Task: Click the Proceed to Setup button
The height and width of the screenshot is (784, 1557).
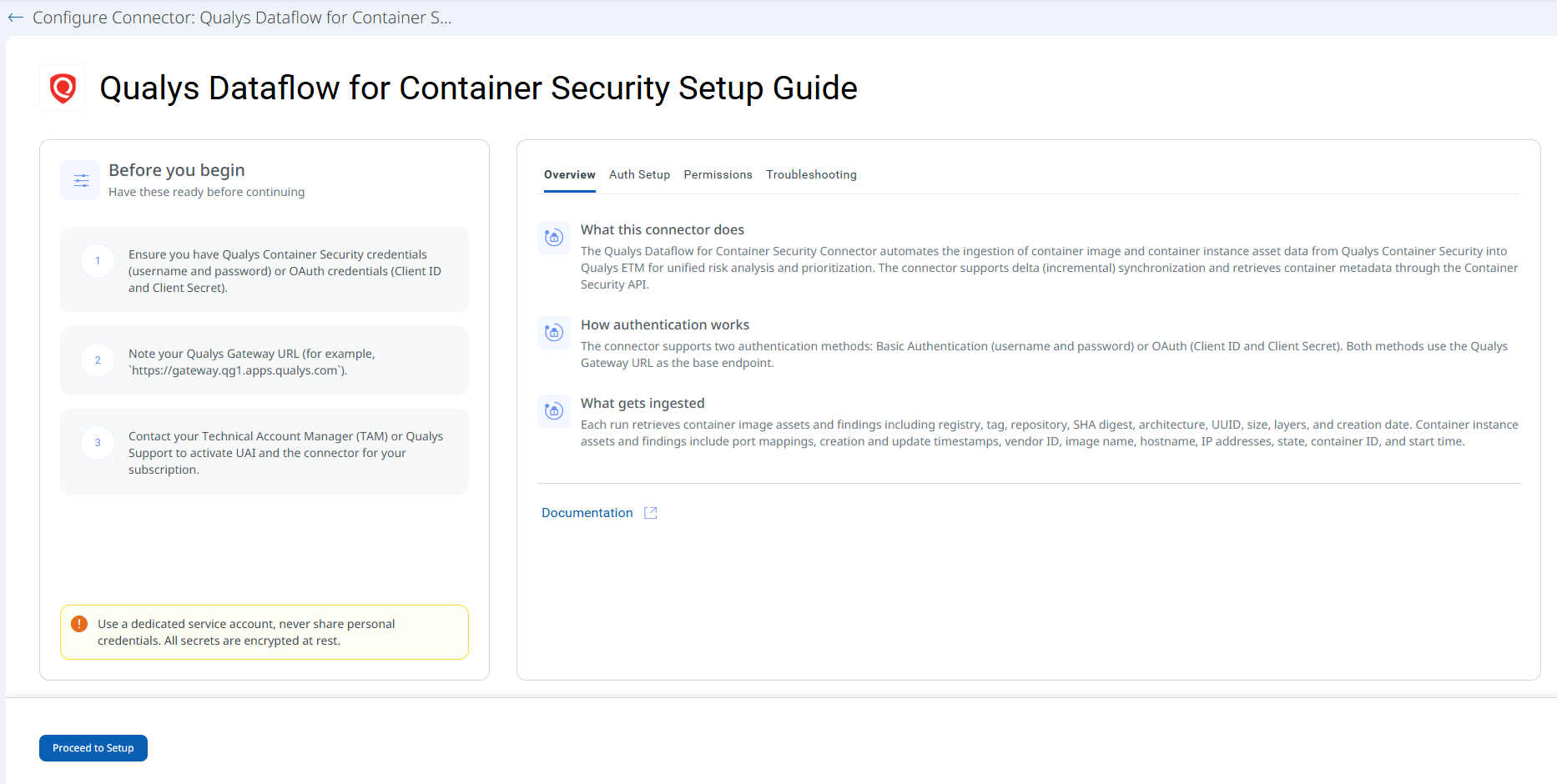Action: point(93,748)
